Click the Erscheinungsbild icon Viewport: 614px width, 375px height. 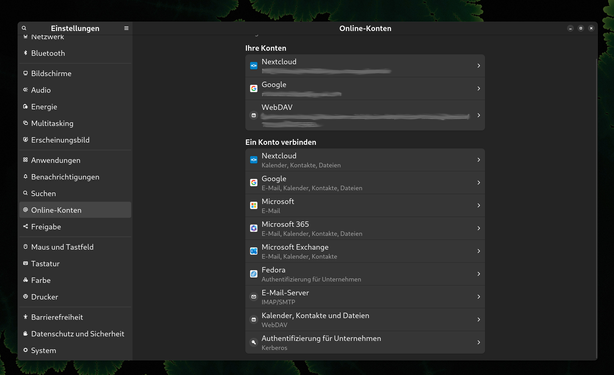click(x=25, y=140)
